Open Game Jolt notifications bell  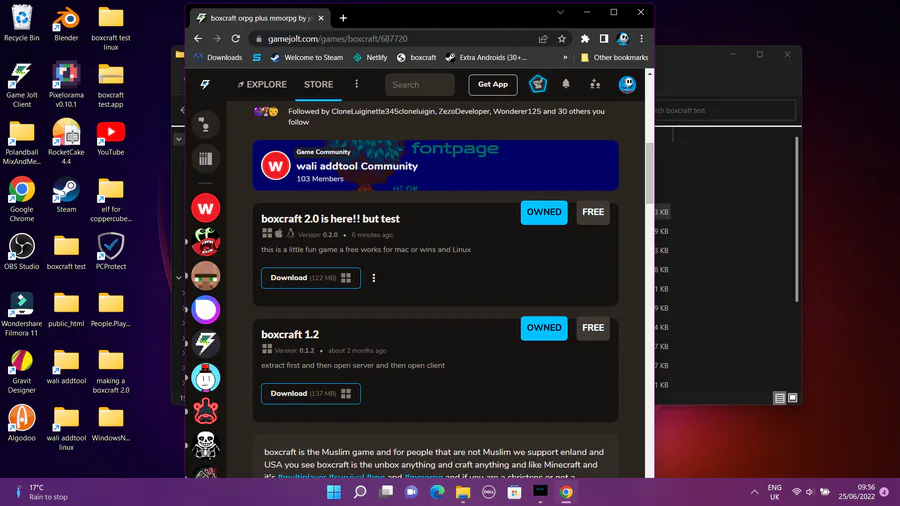point(566,84)
